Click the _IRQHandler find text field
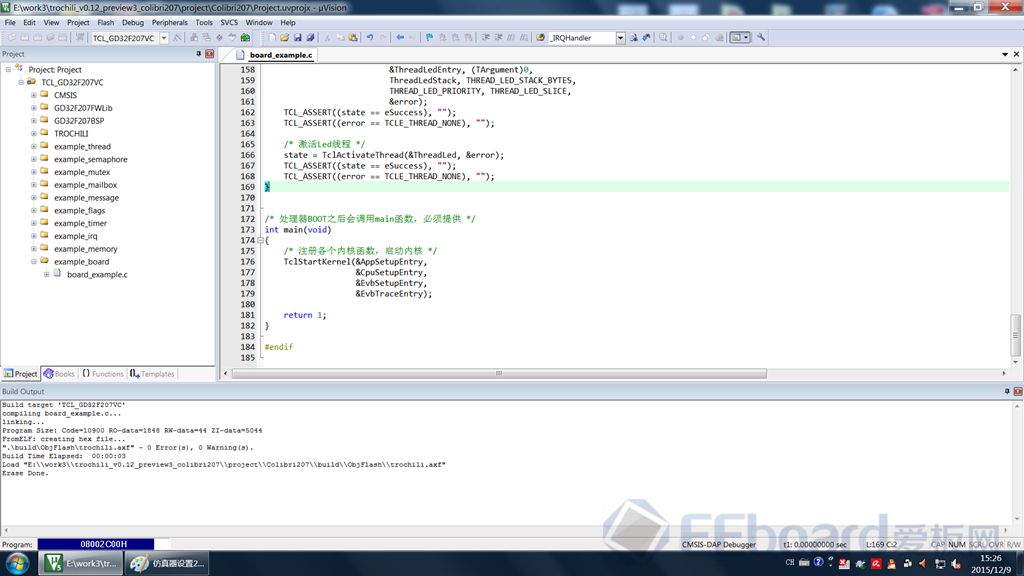Viewport: 1024px width, 576px height. [580, 38]
